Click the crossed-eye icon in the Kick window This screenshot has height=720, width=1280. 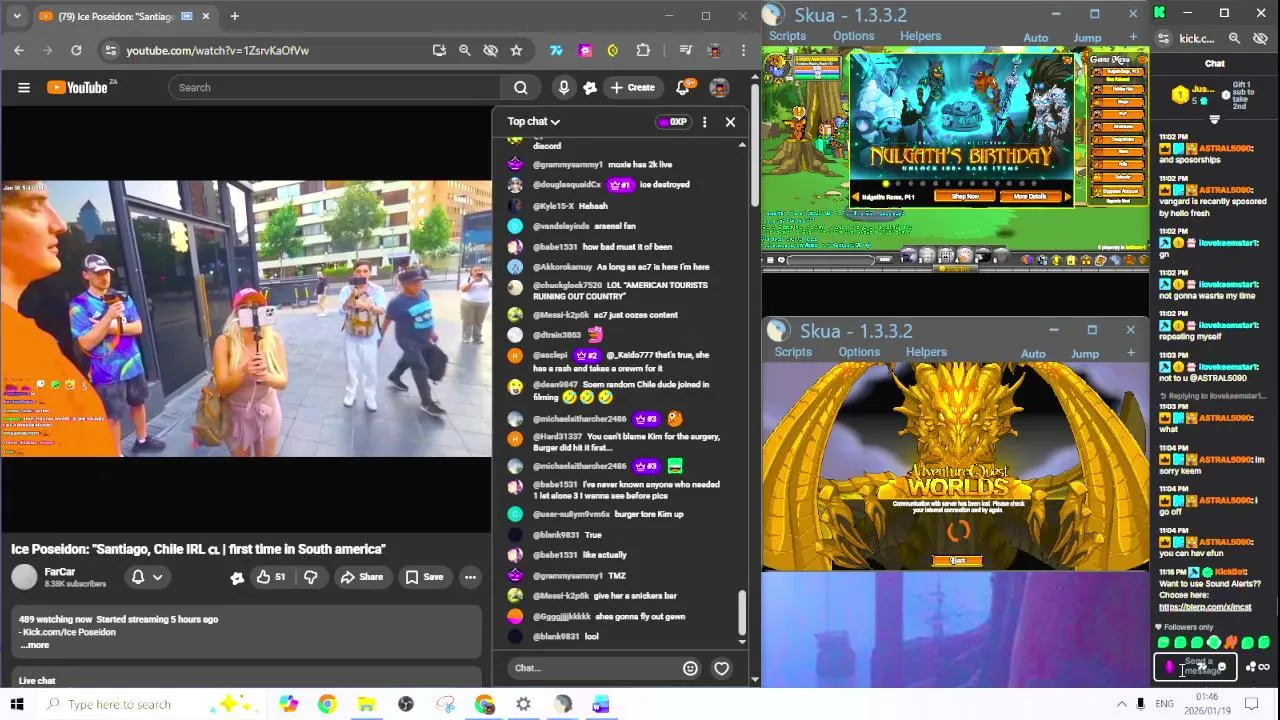[1260, 38]
